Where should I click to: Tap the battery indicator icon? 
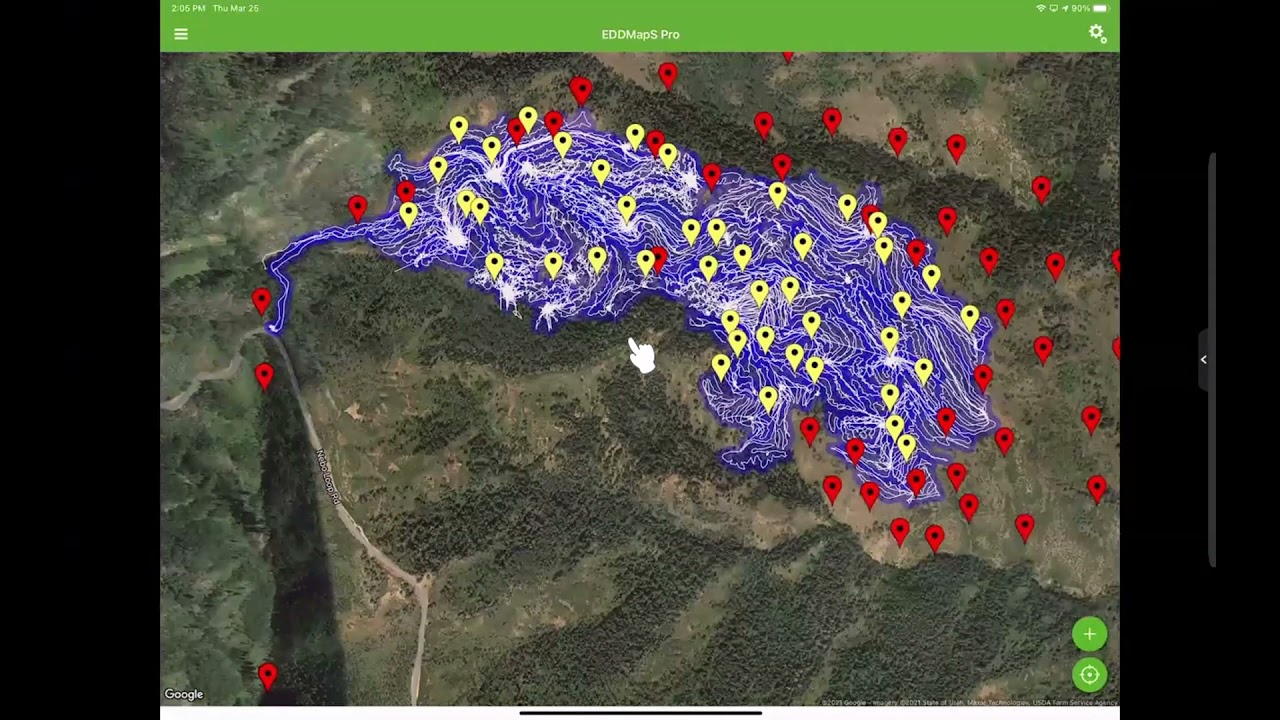(1103, 8)
